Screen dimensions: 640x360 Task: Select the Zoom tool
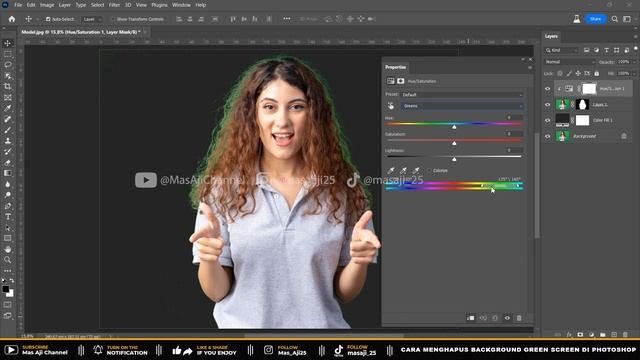[x=7, y=260]
